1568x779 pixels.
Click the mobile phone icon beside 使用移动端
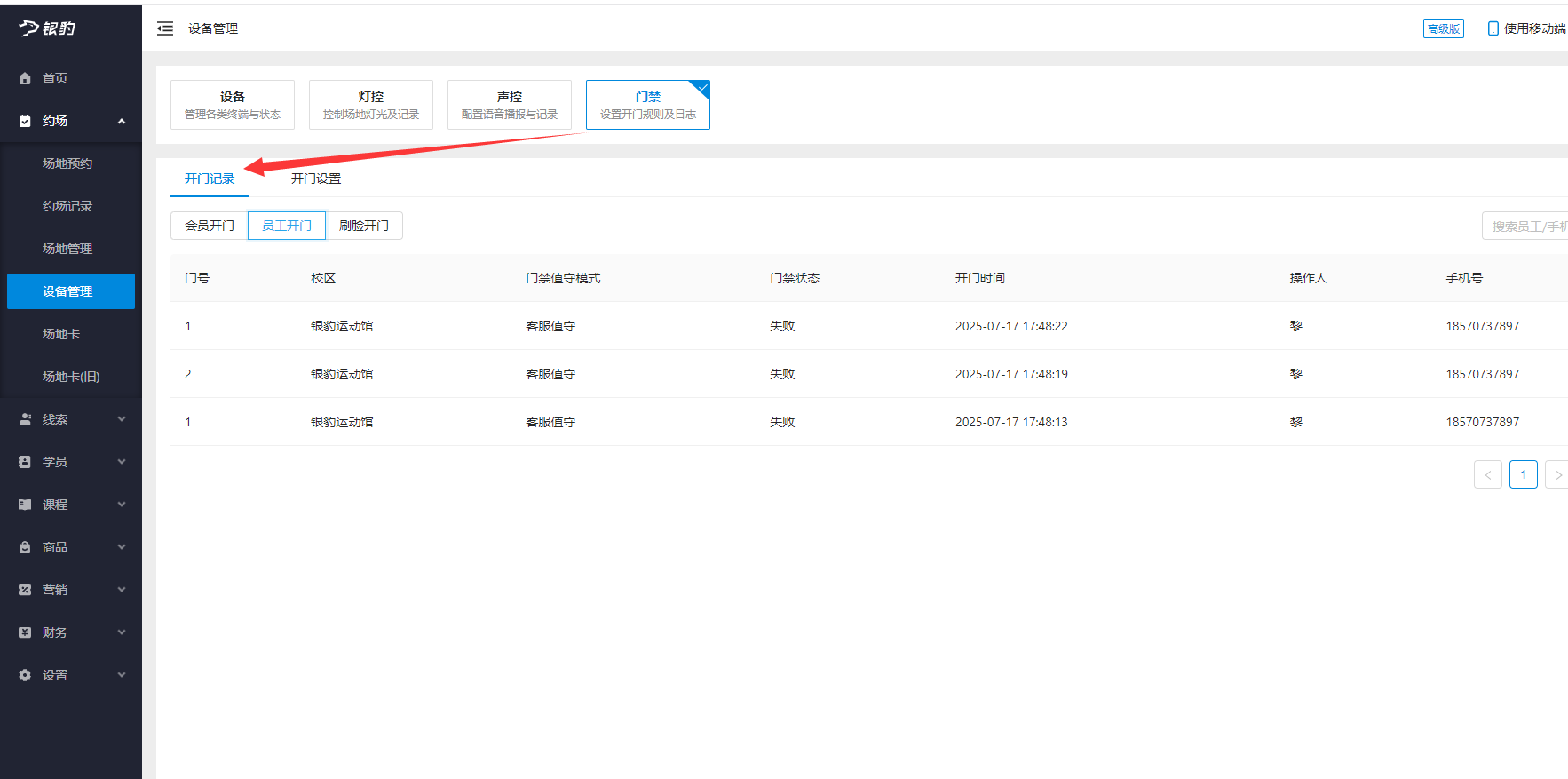tap(1493, 28)
